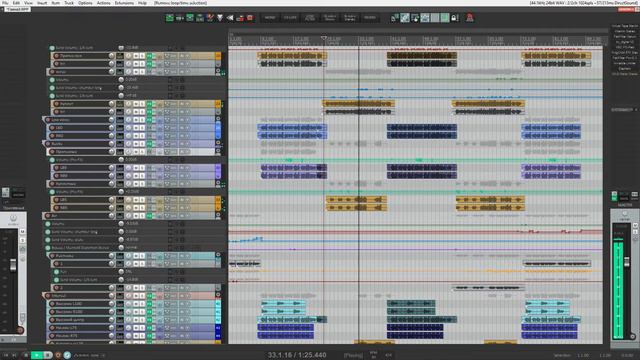Image resolution: width=640 pixels, height=360 pixels.
Task: Click the master volume fader in left mixer strip
Action: (13, 265)
